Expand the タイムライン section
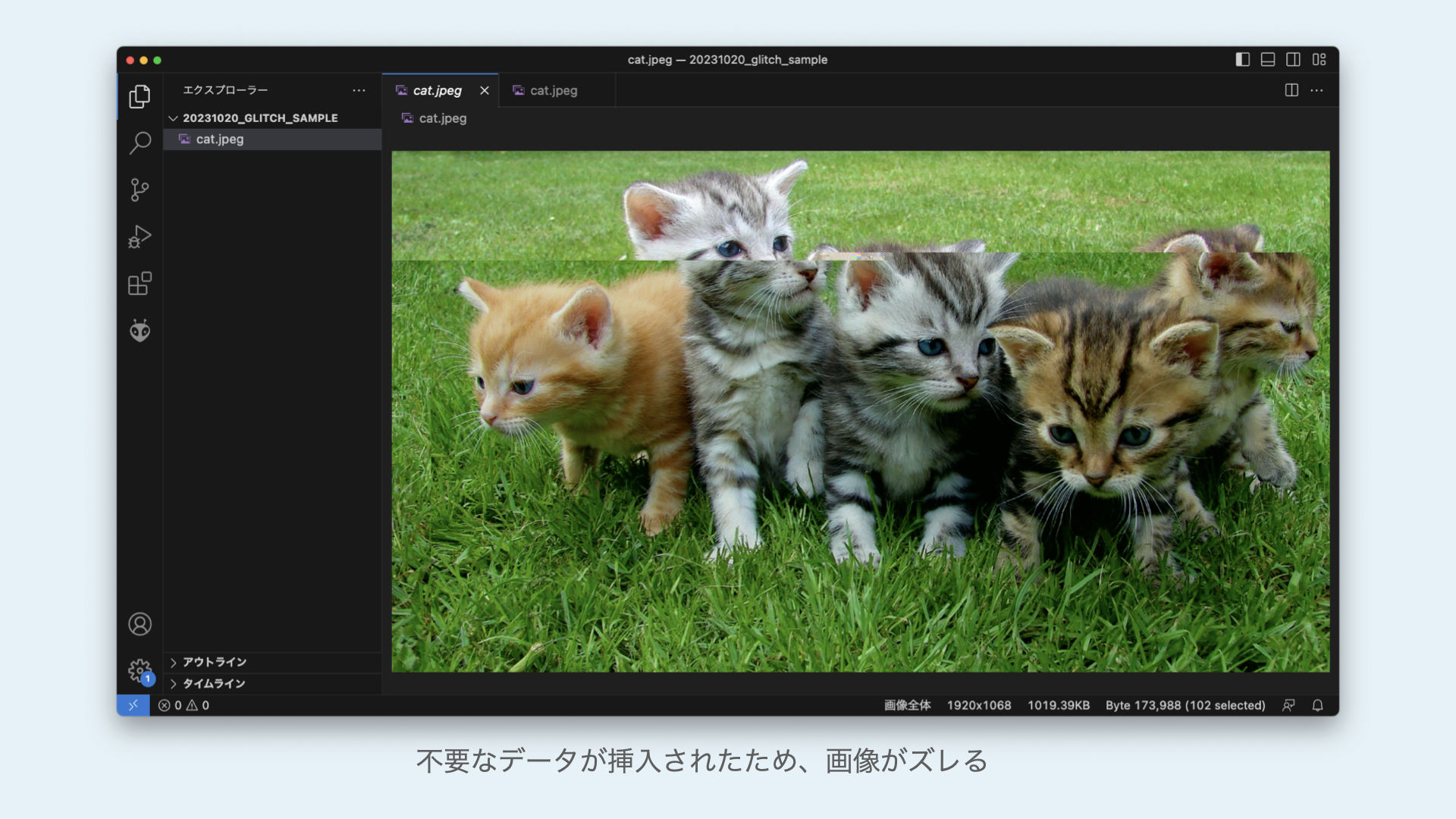Image resolution: width=1456 pixels, height=819 pixels. 214,683
